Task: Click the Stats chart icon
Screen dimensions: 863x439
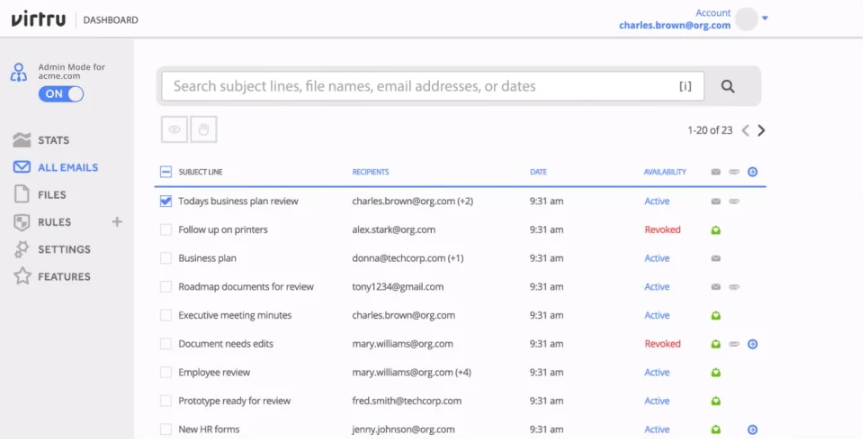Action: tap(21, 140)
